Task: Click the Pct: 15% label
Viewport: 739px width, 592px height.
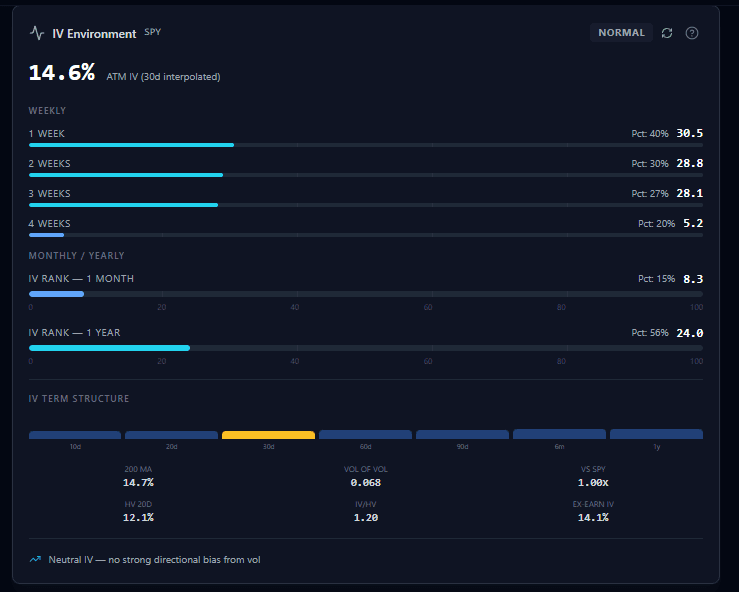Action: 657,279
